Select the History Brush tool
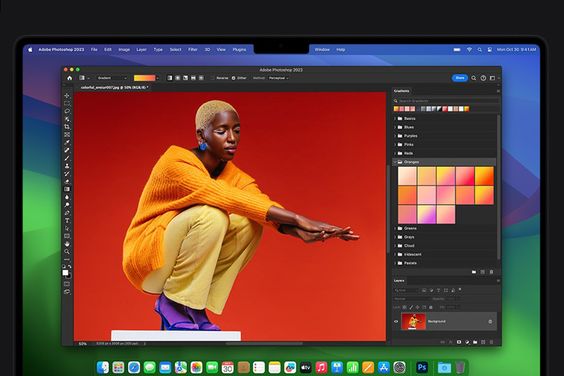The height and width of the screenshot is (376, 564). pos(67,174)
